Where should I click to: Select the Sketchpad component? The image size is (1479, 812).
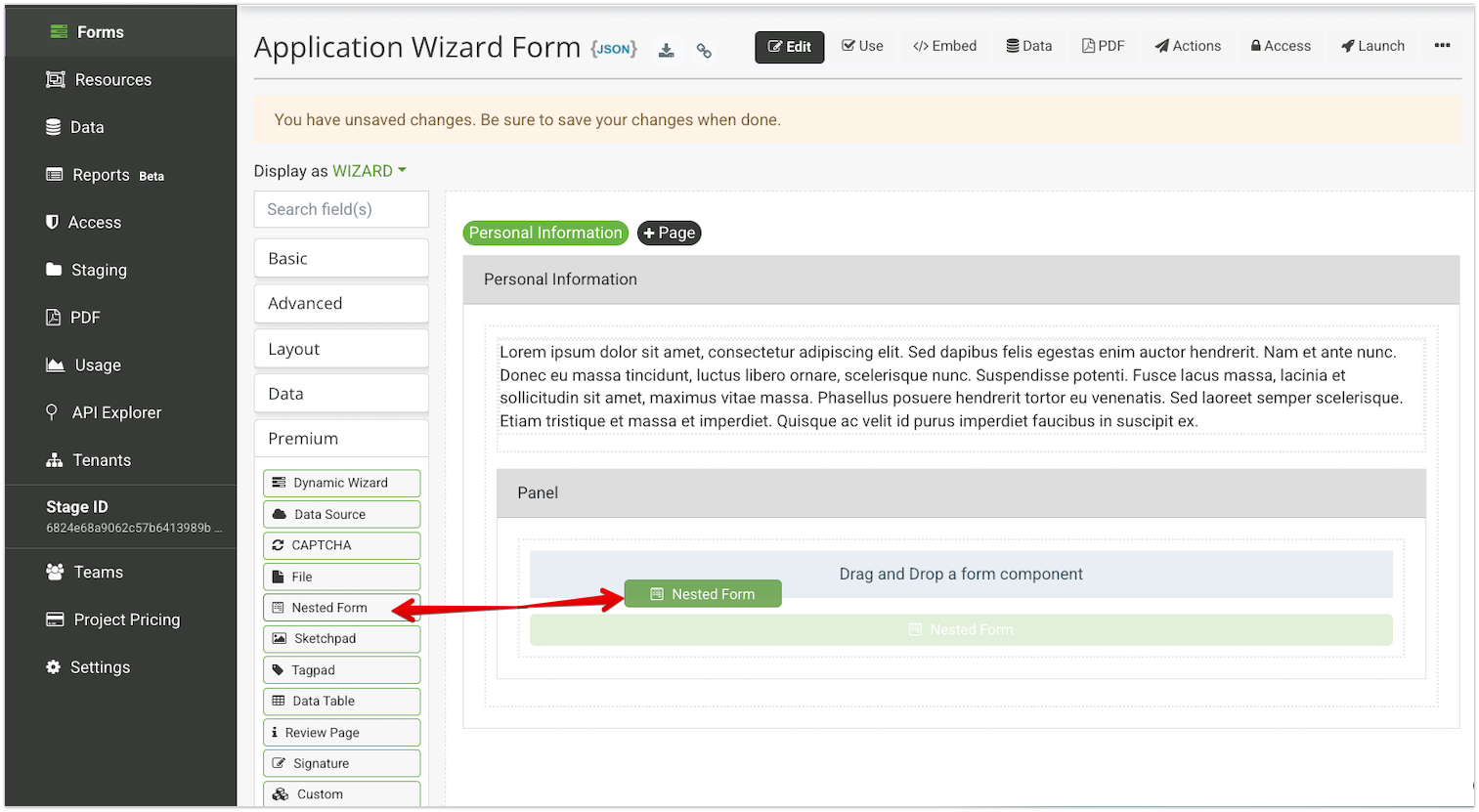point(341,638)
